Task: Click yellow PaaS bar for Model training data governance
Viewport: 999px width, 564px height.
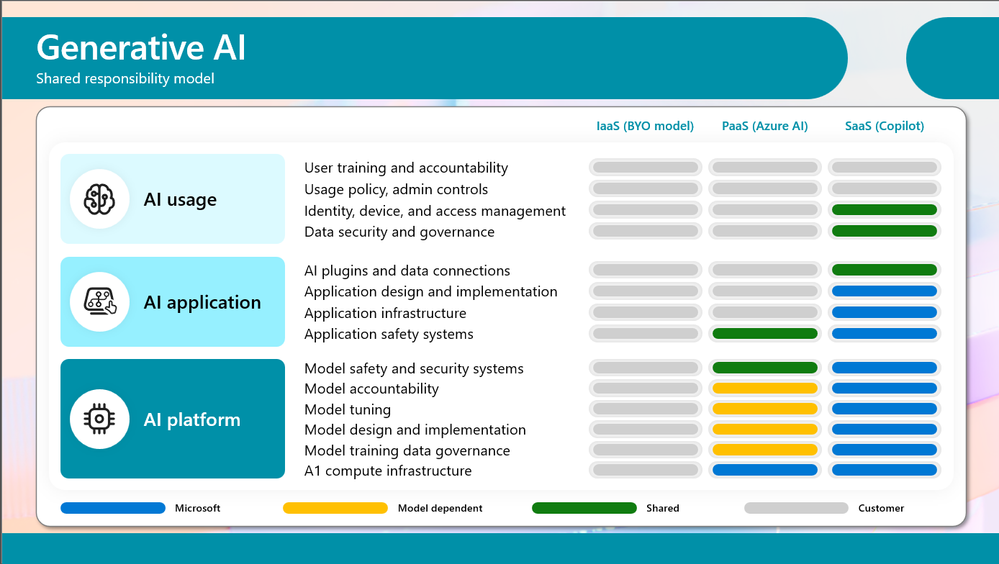Action: click(x=765, y=450)
